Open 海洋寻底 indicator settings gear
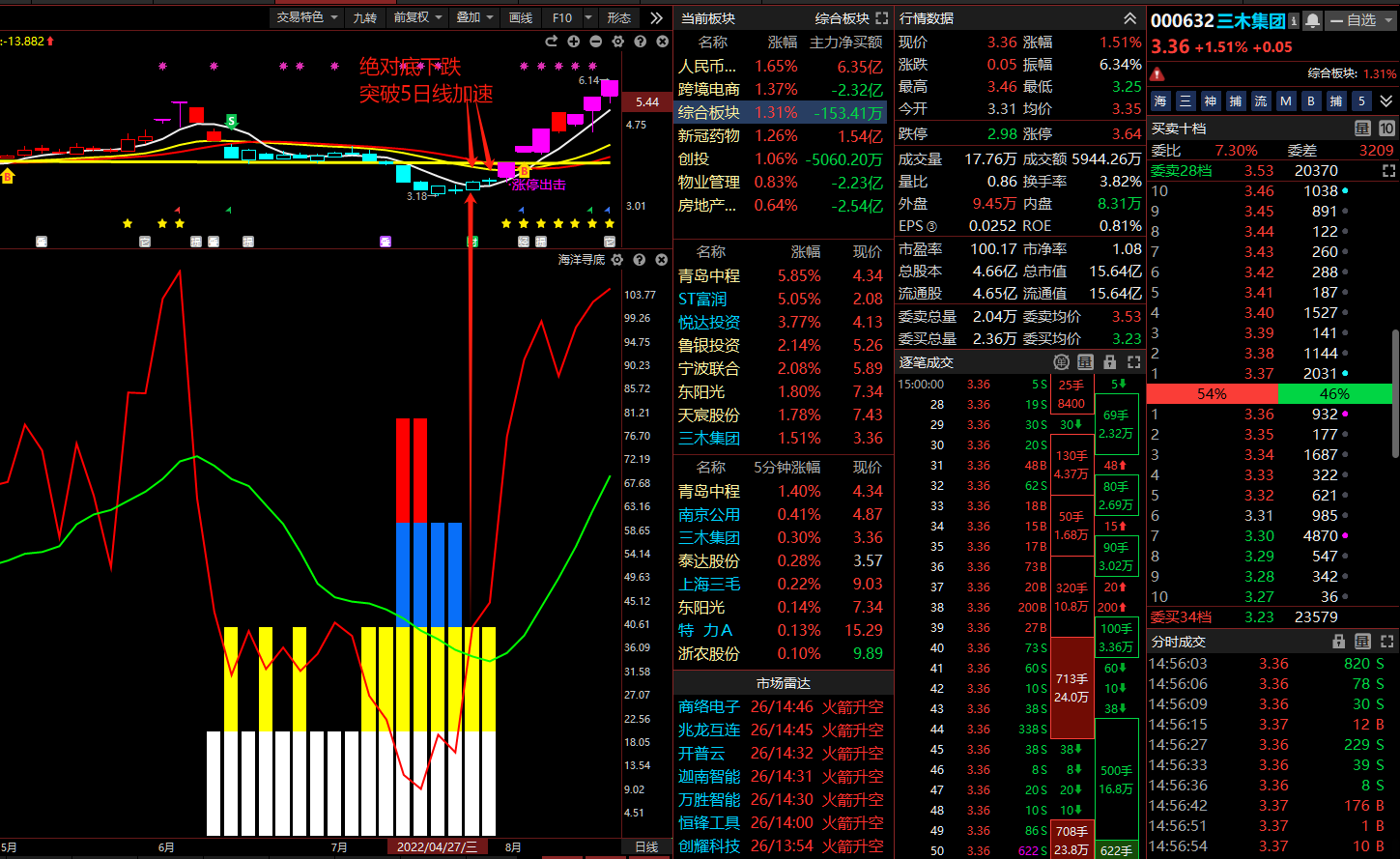The image size is (1400, 859). pos(617,260)
